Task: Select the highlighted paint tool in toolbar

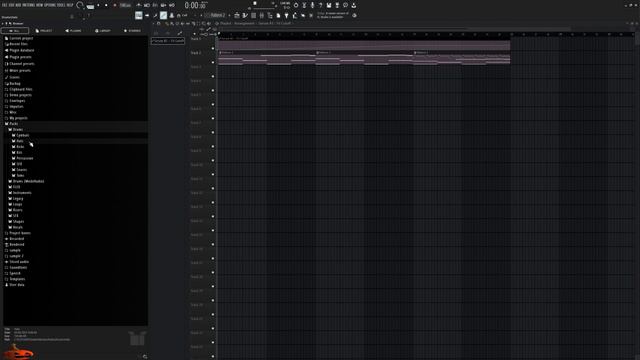Action: click(163, 16)
